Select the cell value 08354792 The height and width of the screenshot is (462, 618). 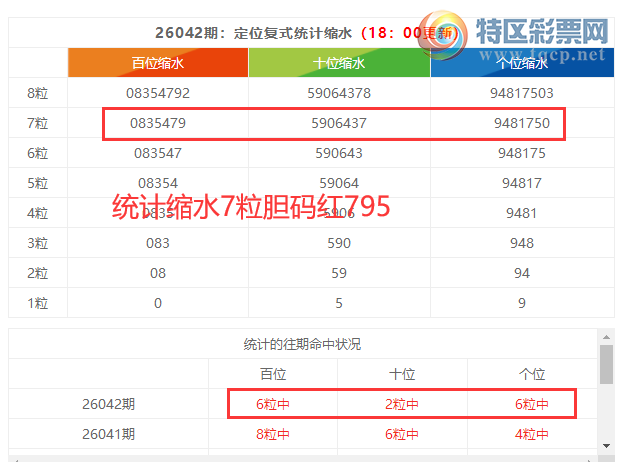coord(158,93)
